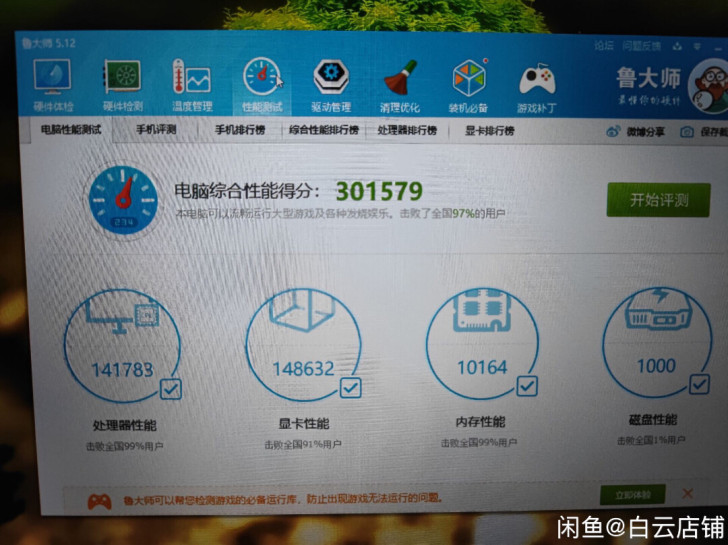Toggle the 磁盘性能 checkbox
This screenshot has height=545, width=728.
coord(700,384)
